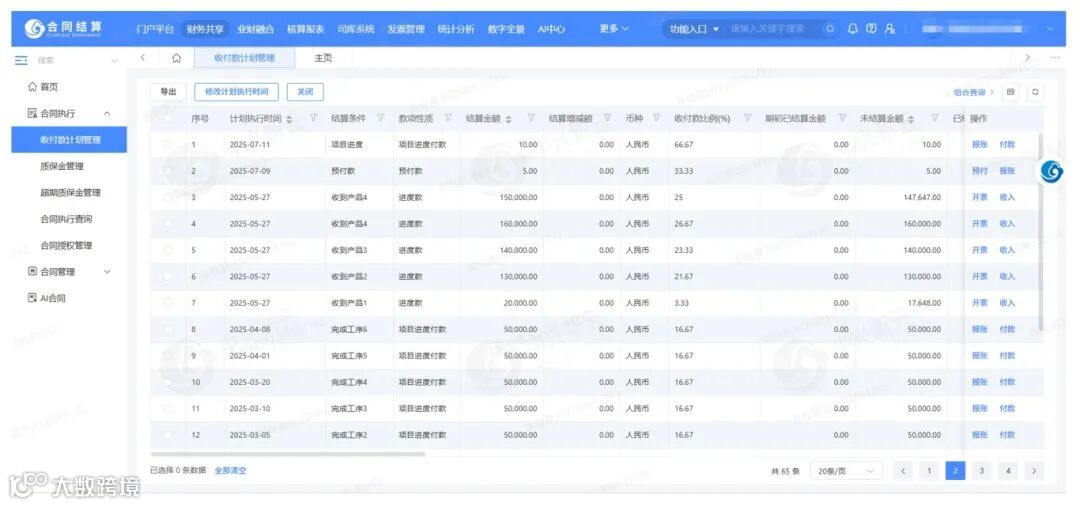
Task: Expand the 合同管理 sidebar group
Action: [x=107, y=272]
